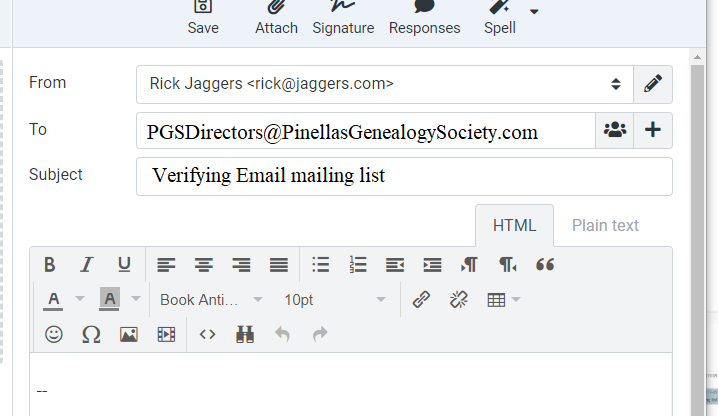The width and height of the screenshot is (718, 416).
Task: Increase paragraph indent
Action: tap(432, 265)
